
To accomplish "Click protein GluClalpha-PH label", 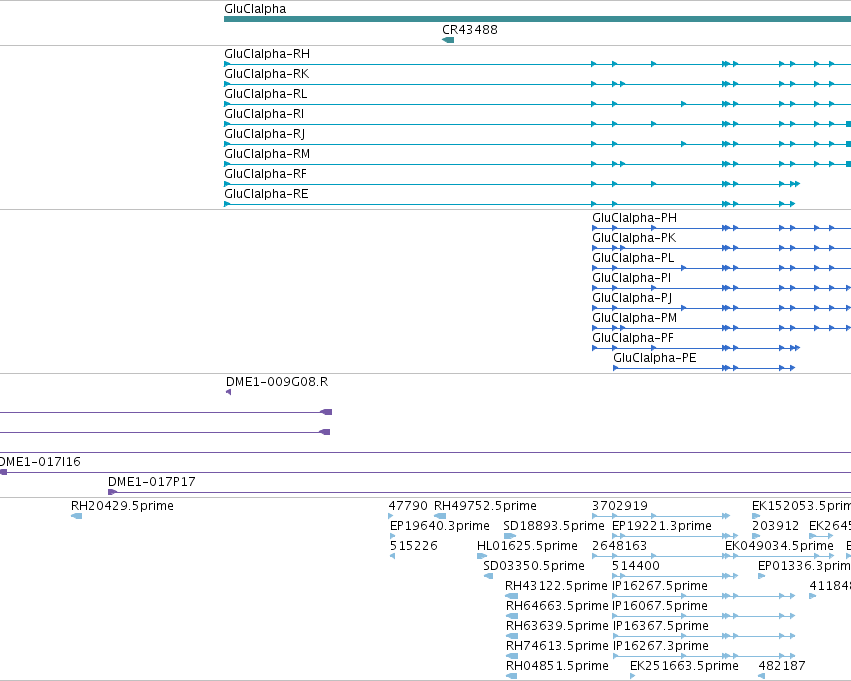I will (x=634, y=218).
